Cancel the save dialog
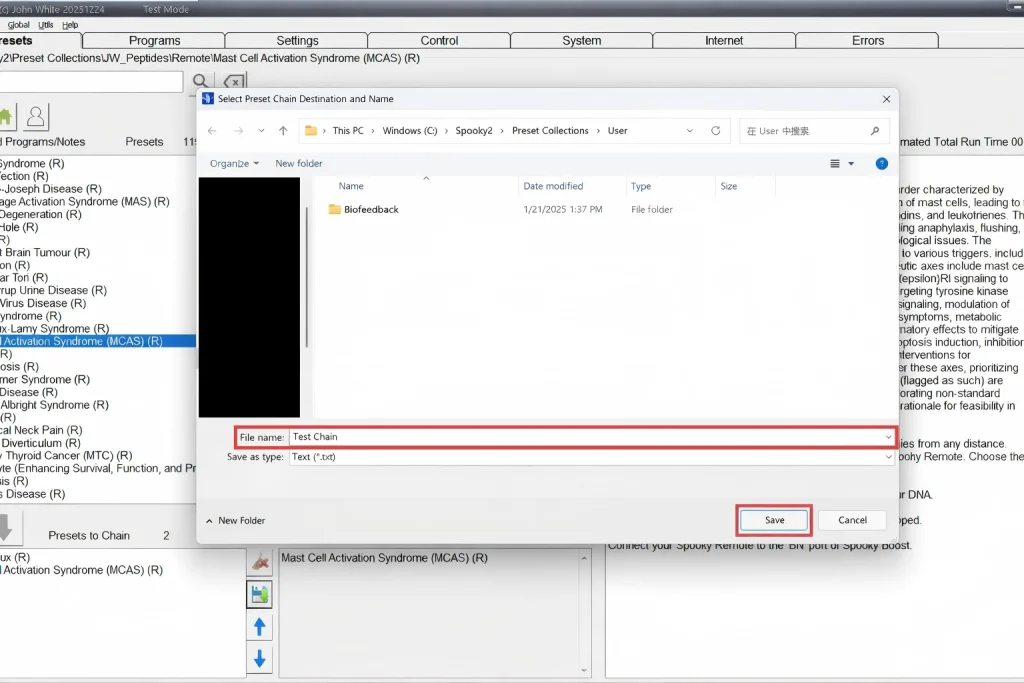 (x=852, y=520)
